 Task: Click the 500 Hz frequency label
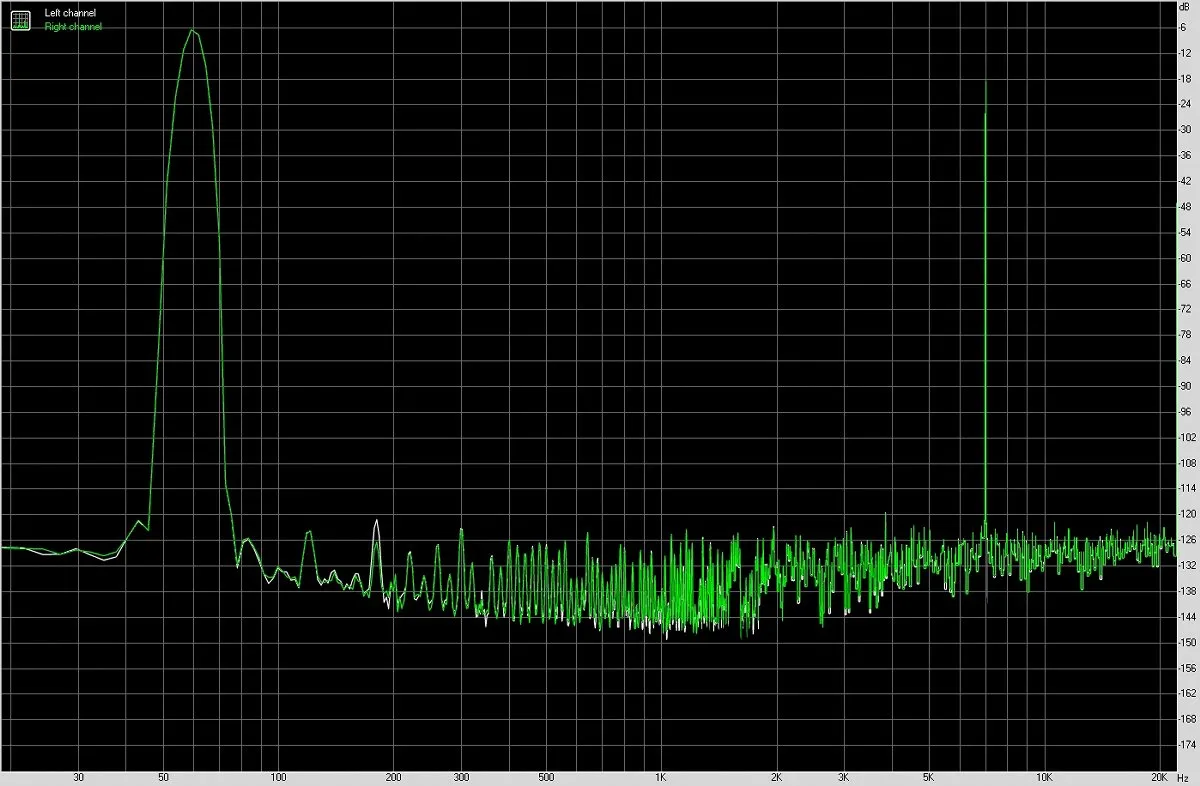(x=546, y=777)
